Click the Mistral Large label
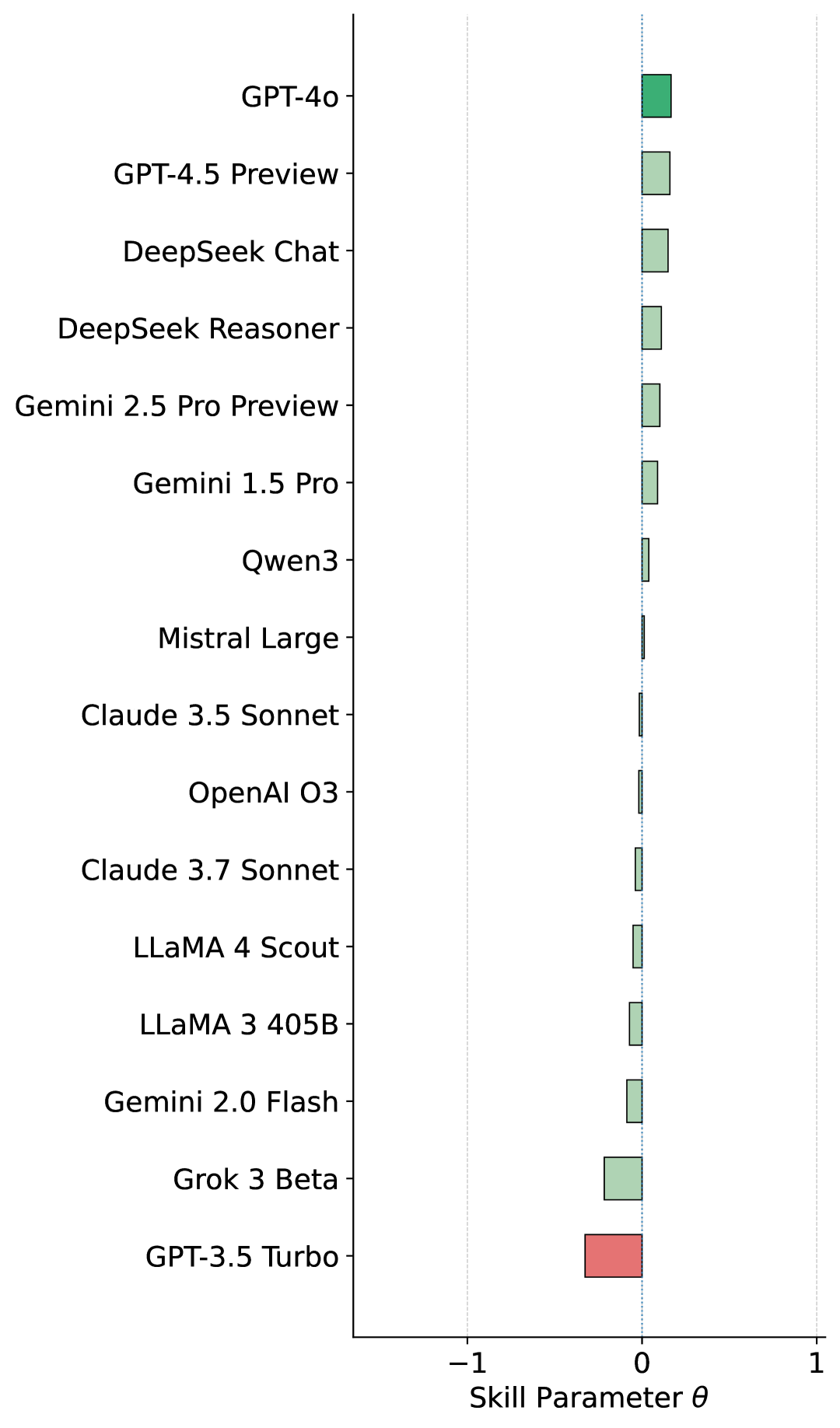Screen dimensions: 840x1428 pos(248,639)
